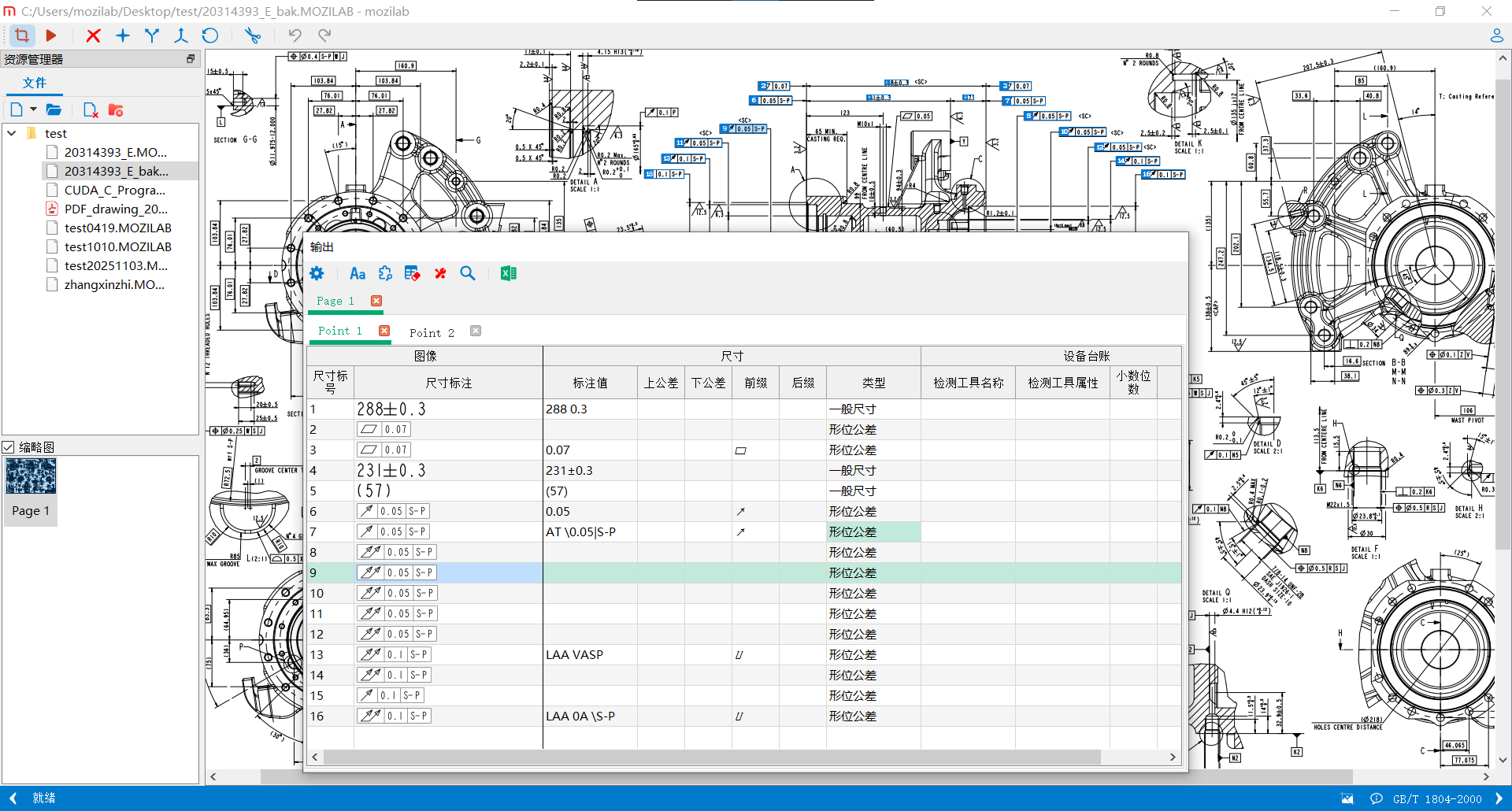Switch to the Point 2 tab

(x=432, y=332)
